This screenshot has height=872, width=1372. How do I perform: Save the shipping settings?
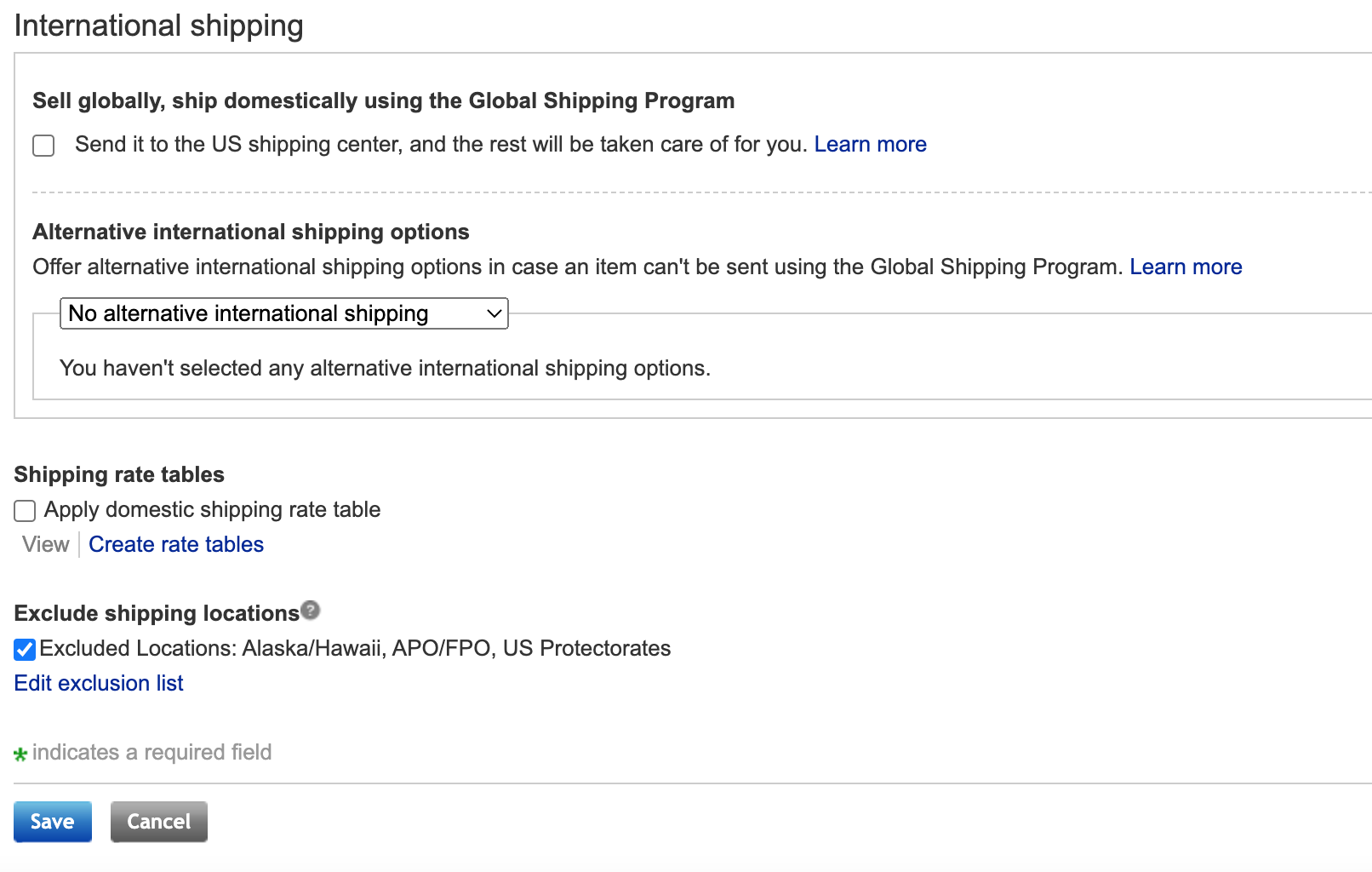[x=53, y=822]
